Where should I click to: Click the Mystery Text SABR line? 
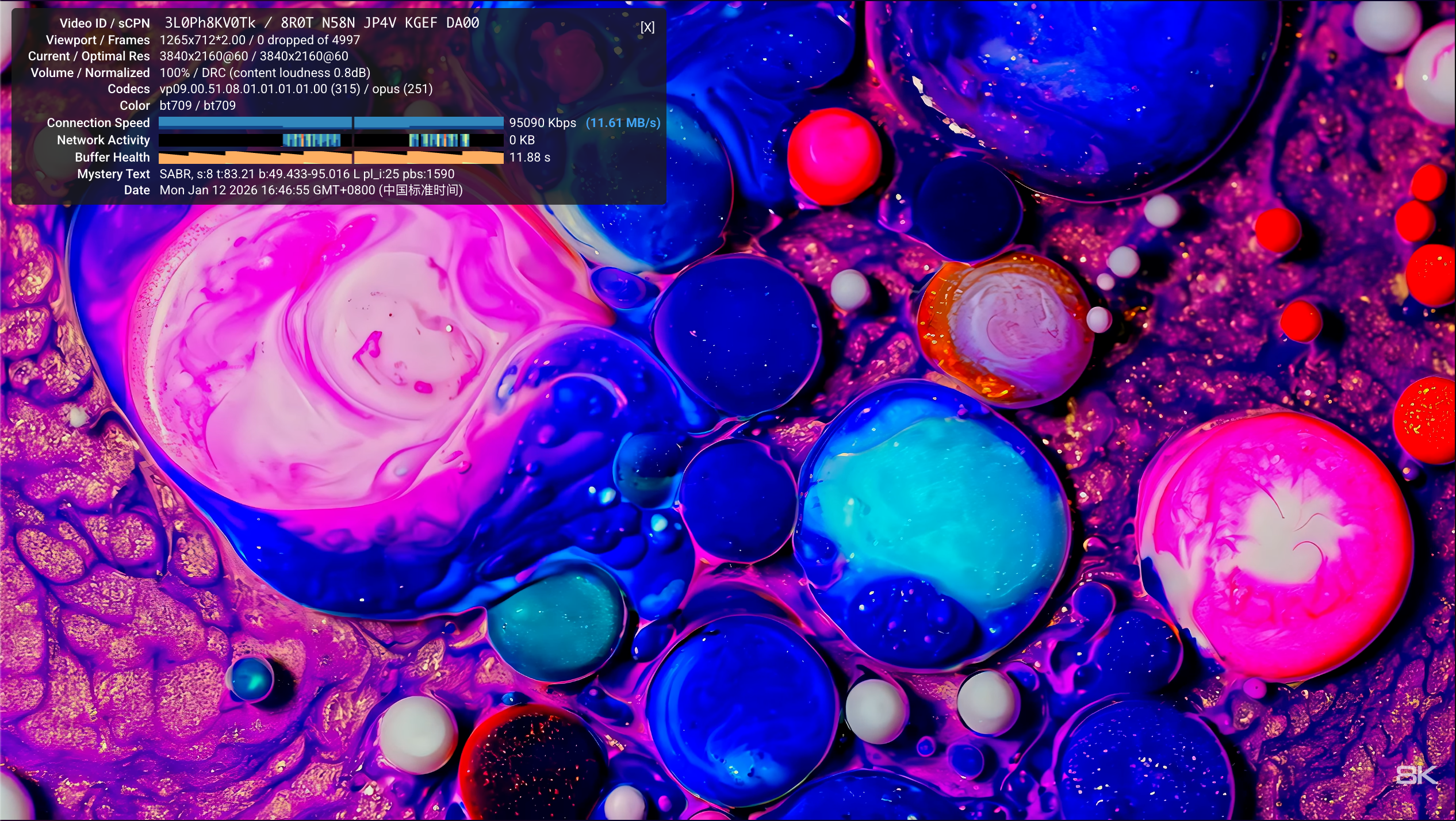(x=306, y=174)
